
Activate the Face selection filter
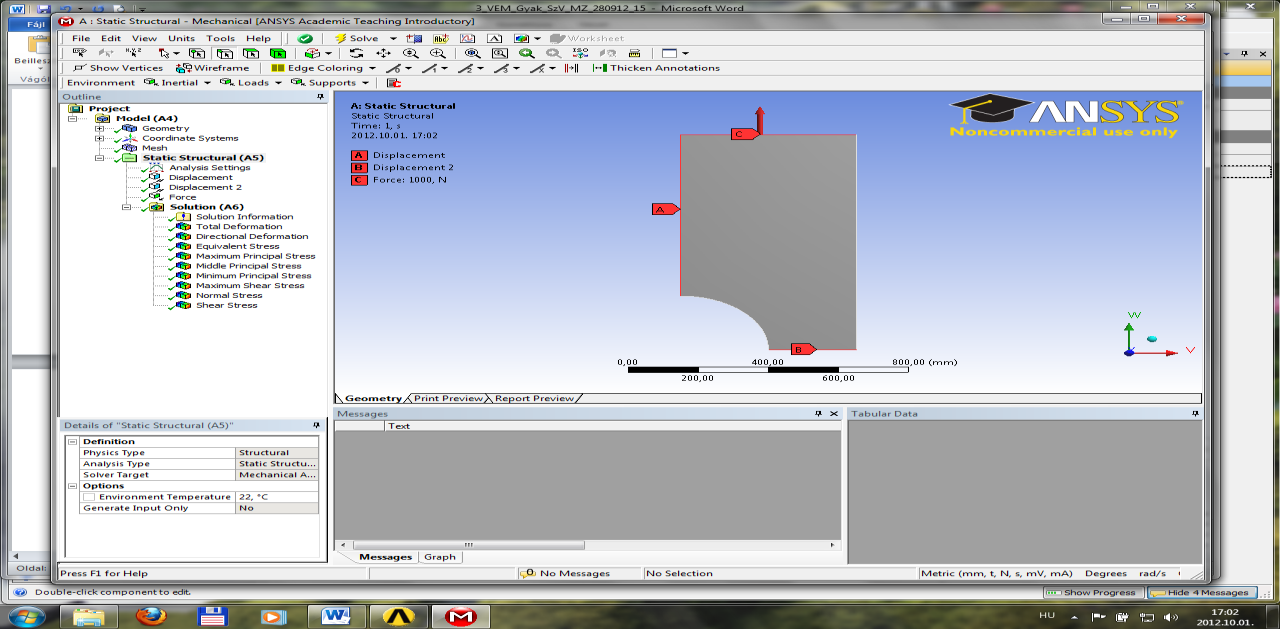click(251, 53)
